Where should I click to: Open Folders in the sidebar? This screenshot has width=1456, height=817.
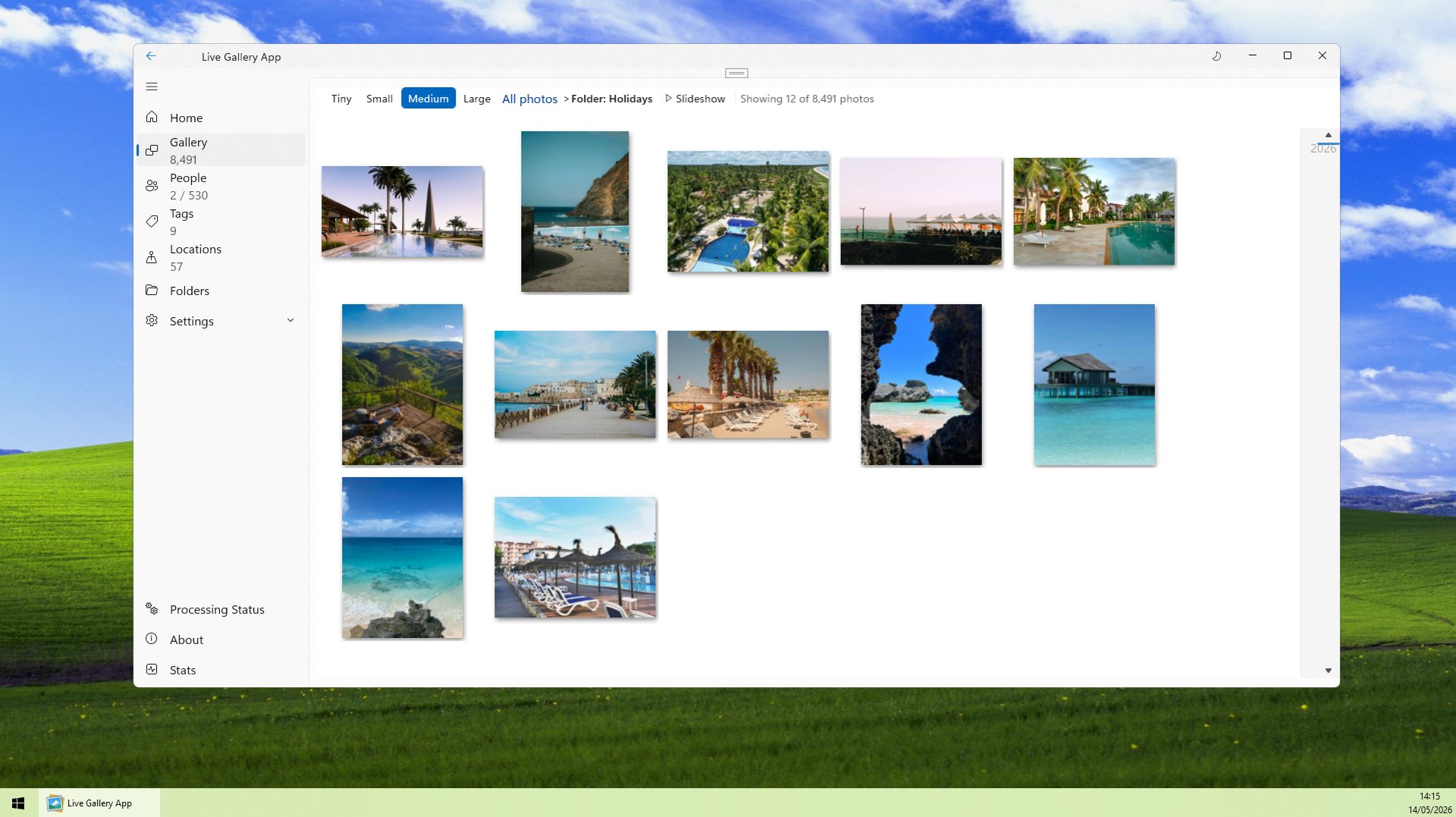[221, 291]
